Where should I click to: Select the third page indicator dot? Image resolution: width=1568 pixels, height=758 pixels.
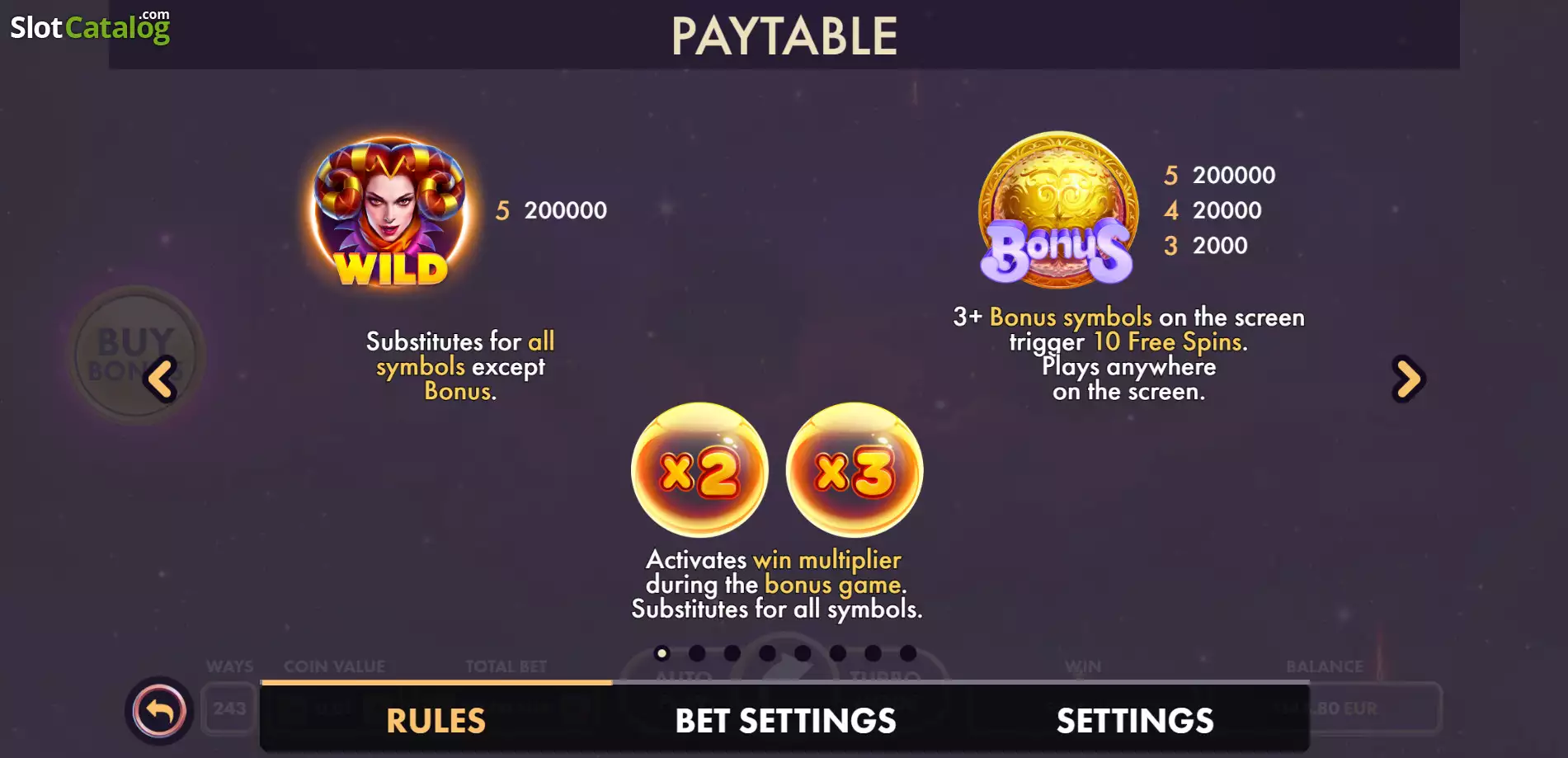tap(732, 653)
